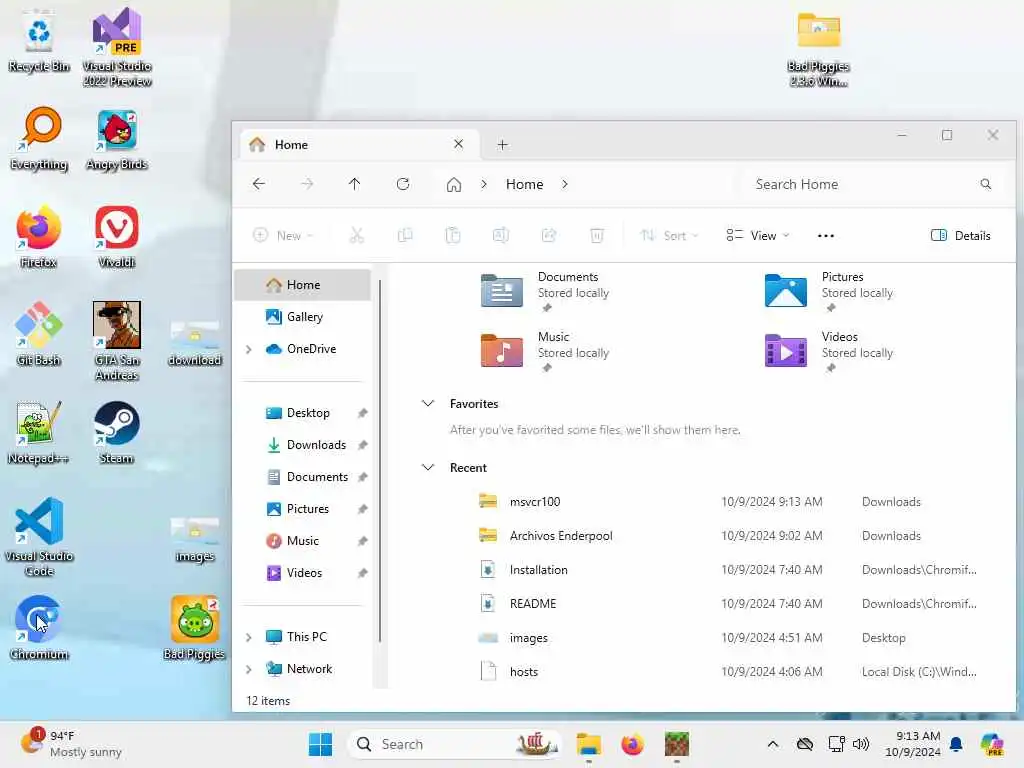Select Angry Birds desktop icon
Viewport: 1024px width, 768px height.
[x=116, y=140]
